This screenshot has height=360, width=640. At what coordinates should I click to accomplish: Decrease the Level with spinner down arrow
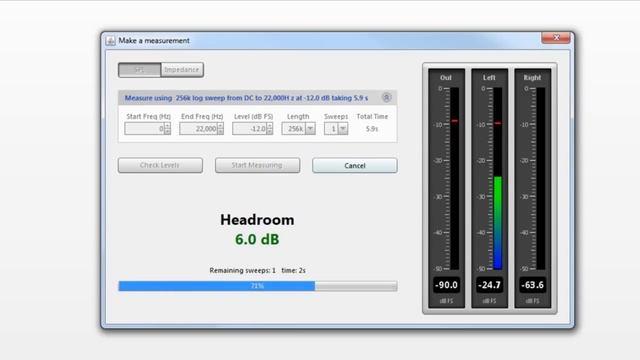point(269,131)
